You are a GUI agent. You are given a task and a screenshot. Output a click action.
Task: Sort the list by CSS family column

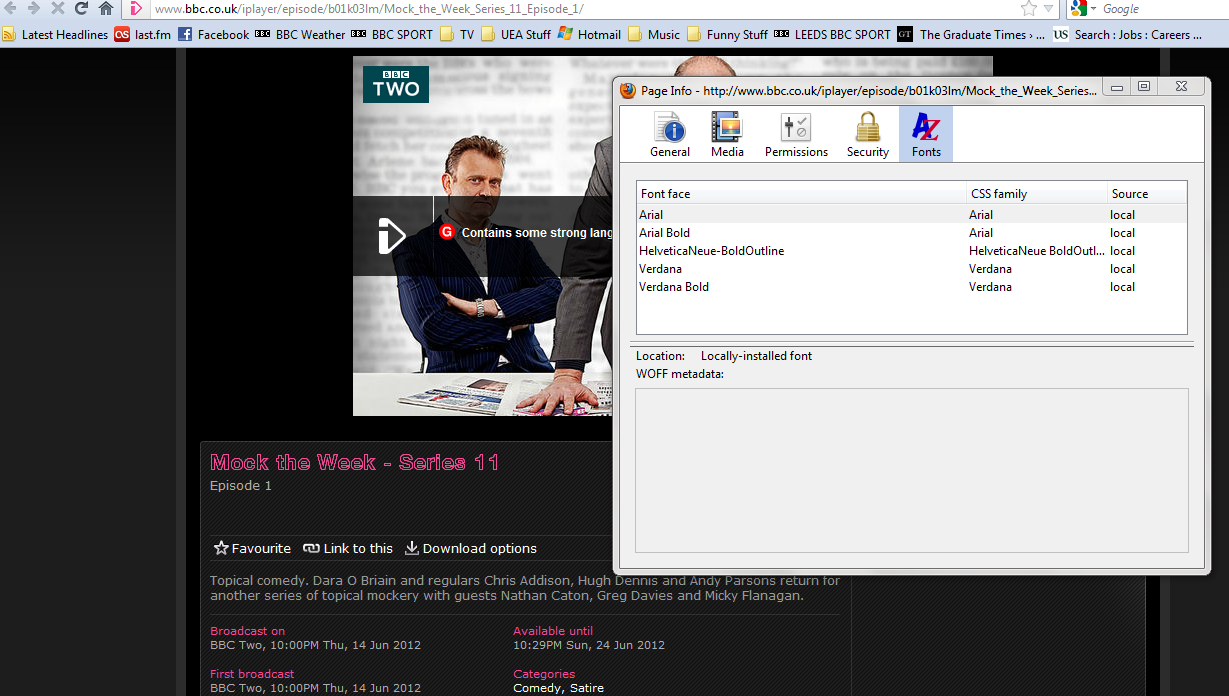pos(1037,194)
